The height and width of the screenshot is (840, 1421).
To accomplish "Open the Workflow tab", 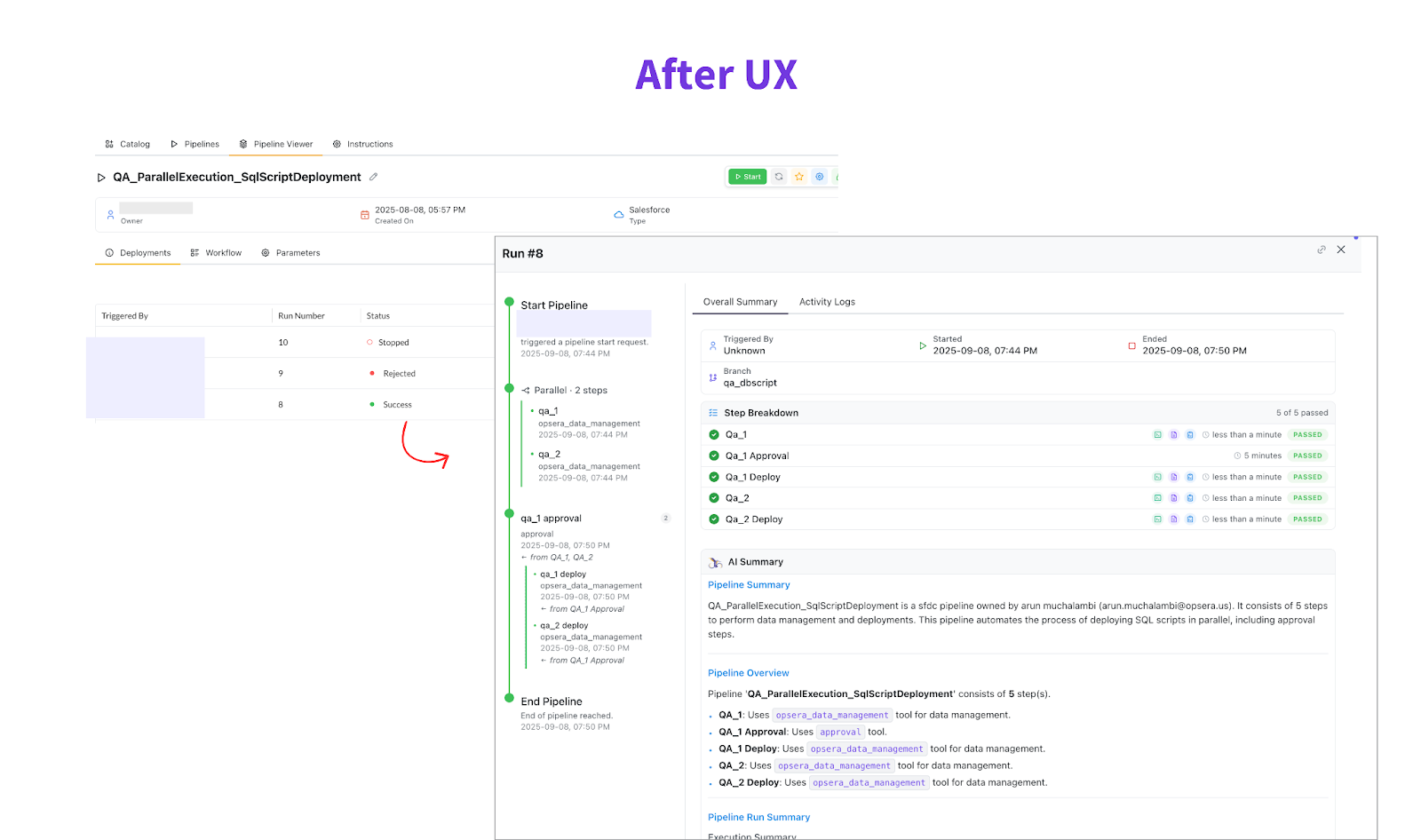I will click(x=216, y=253).
